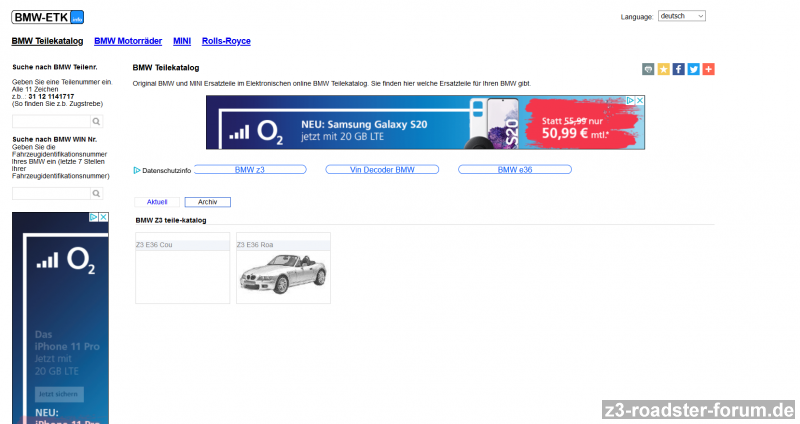Open more sharing options plus icon
This screenshot has width=800, height=424.
point(708,69)
